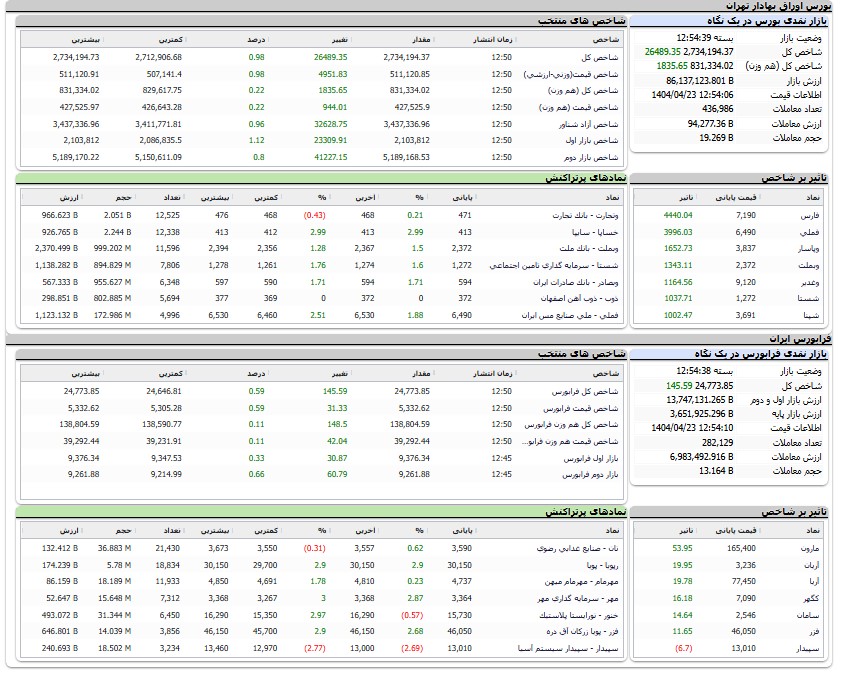Open "نان - صنایع غذایی رضوی" symbol
The height and width of the screenshot is (674, 842).
[x=578, y=548]
